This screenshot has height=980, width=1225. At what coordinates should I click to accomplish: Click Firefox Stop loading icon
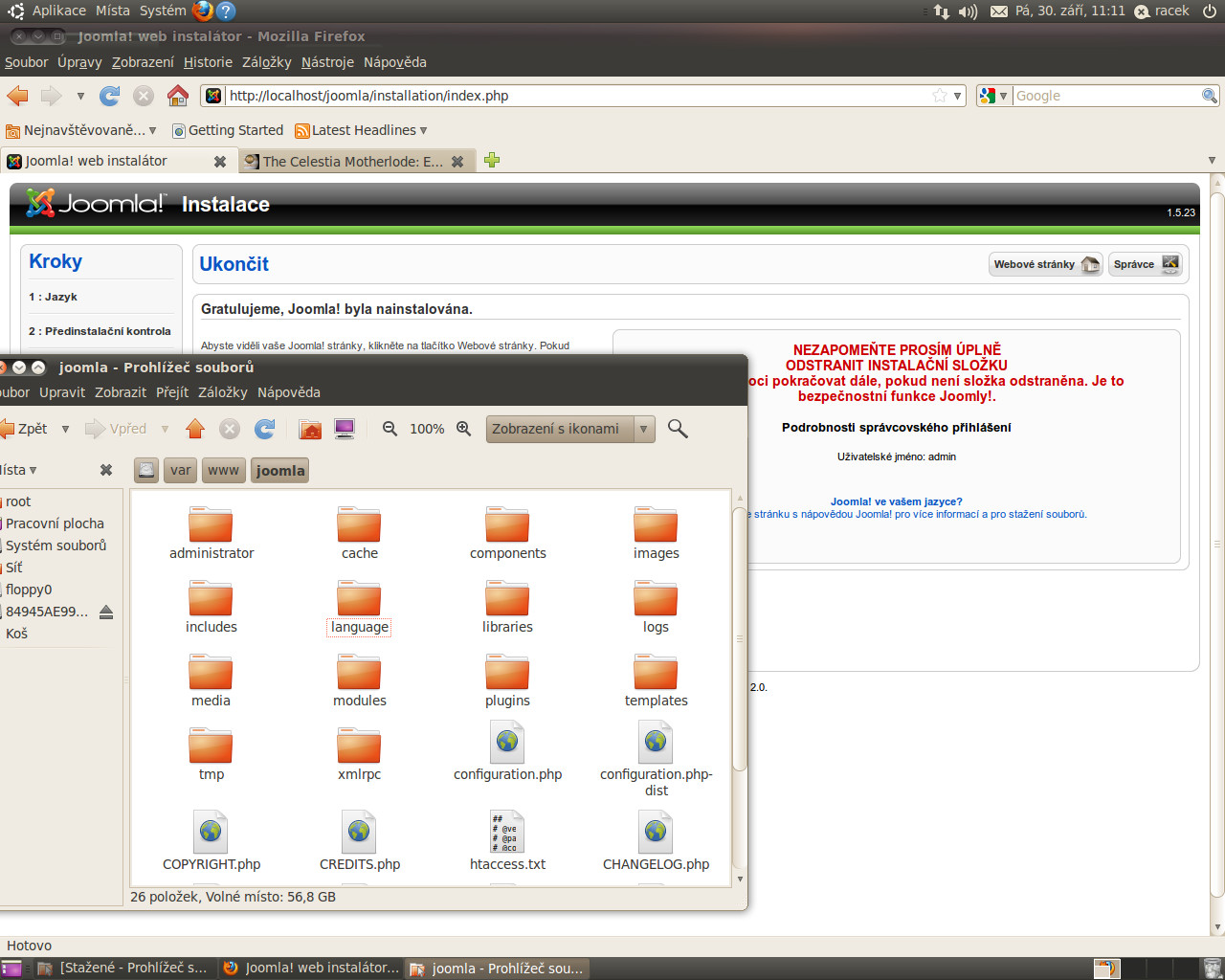[144, 96]
